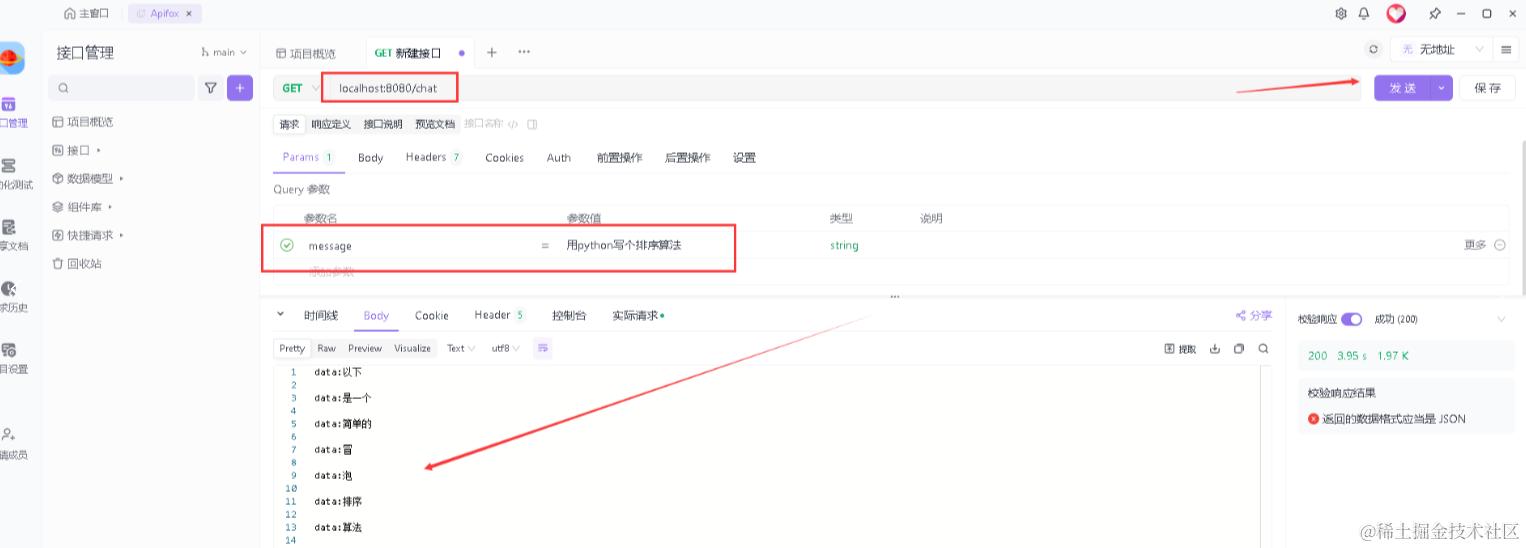This screenshot has height=548, width=1526.
Task: Open the 实际请求 response tab
Action: click(638, 315)
